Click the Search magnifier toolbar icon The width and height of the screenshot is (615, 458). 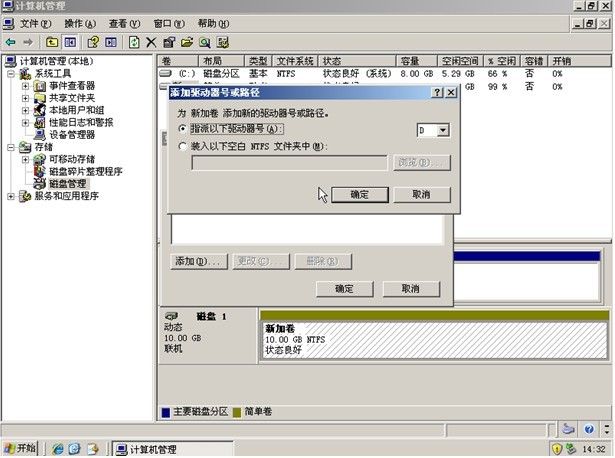point(205,42)
